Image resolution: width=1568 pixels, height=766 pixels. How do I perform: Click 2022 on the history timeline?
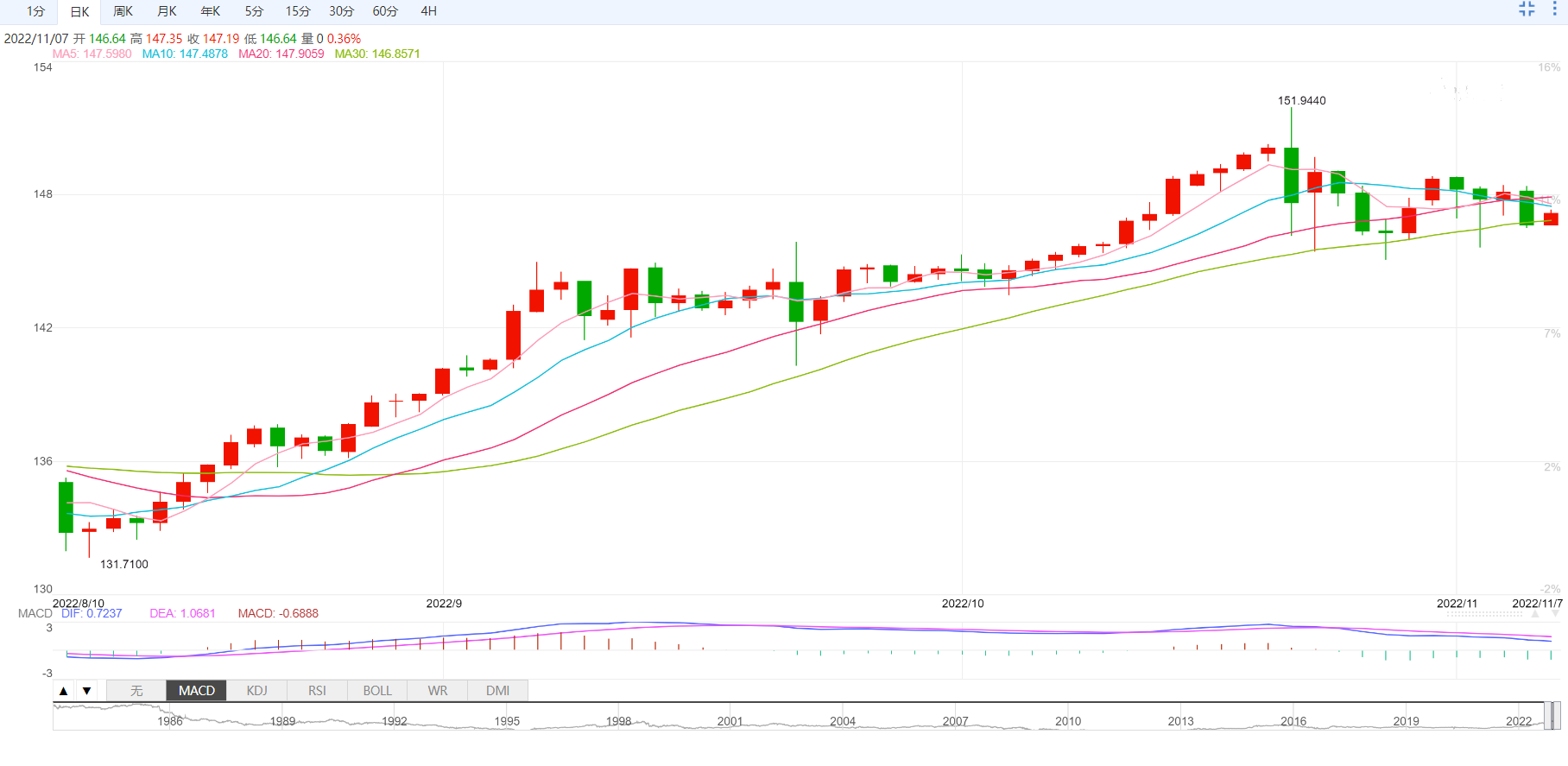(1519, 721)
